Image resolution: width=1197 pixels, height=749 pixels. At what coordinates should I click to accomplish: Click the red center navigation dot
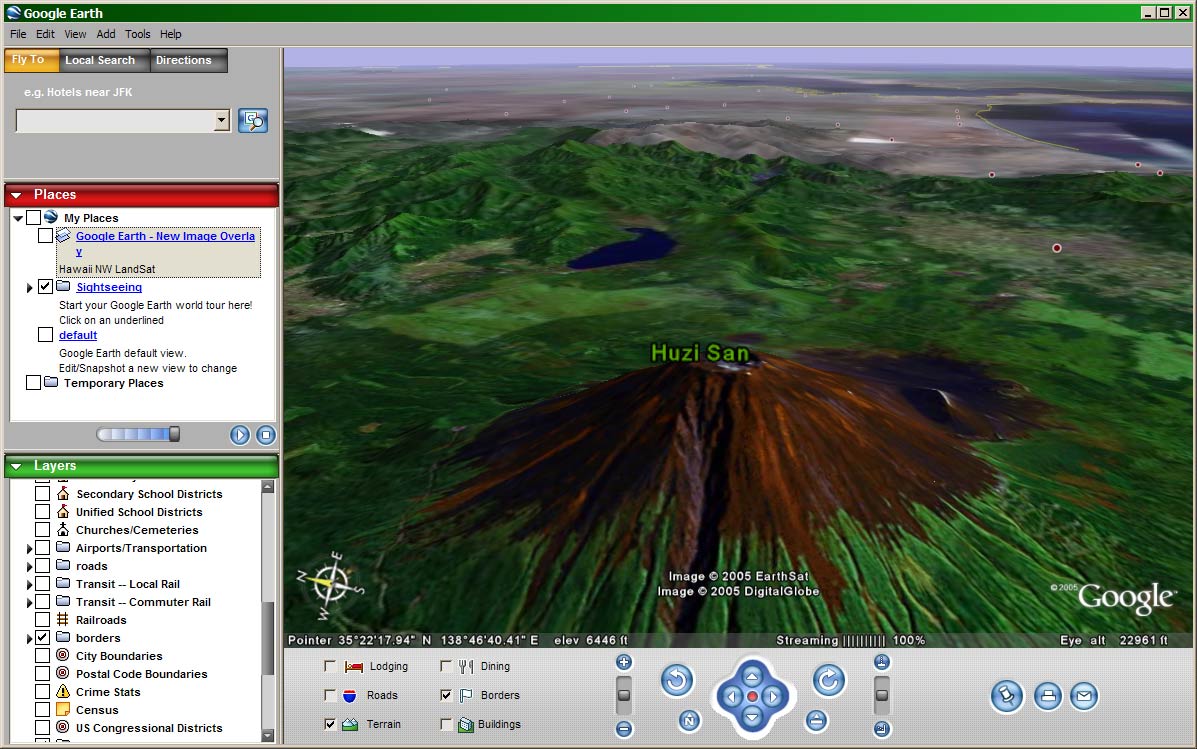pos(752,696)
